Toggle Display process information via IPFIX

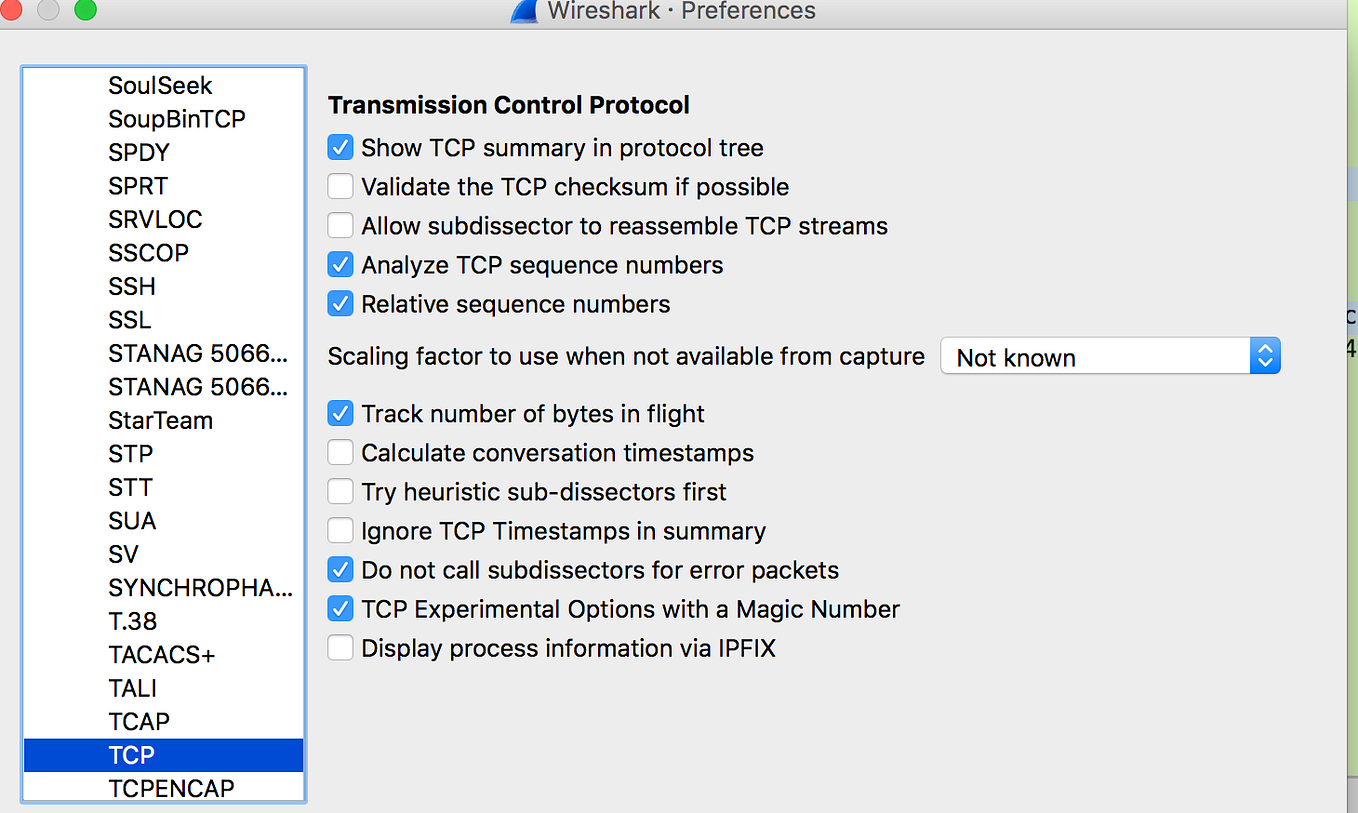click(x=341, y=648)
